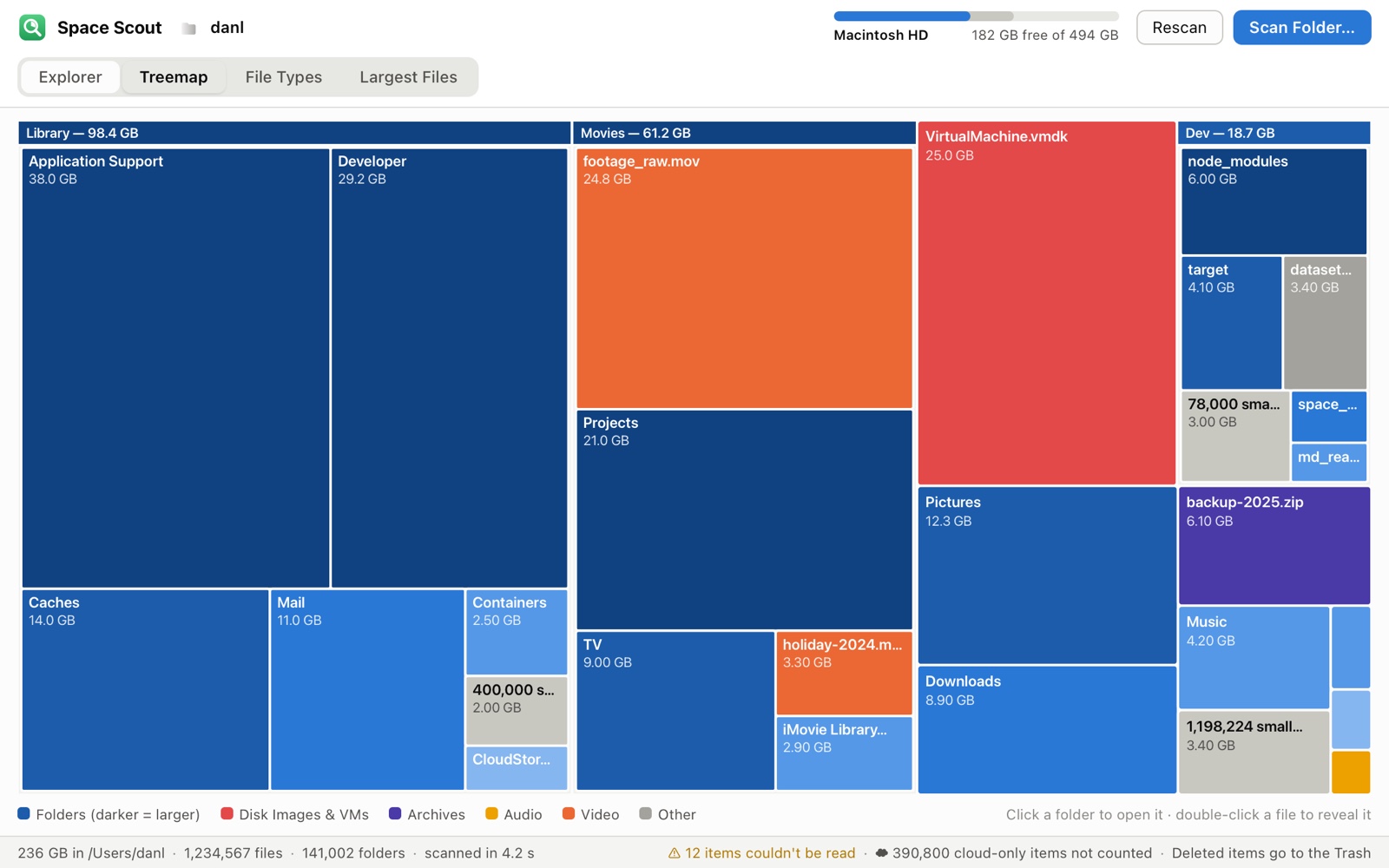Select the Downloads 8.90 GB block
The height and width of the screenshot is (868, 1389).
pyautogui.click(x=1047, y=730)
